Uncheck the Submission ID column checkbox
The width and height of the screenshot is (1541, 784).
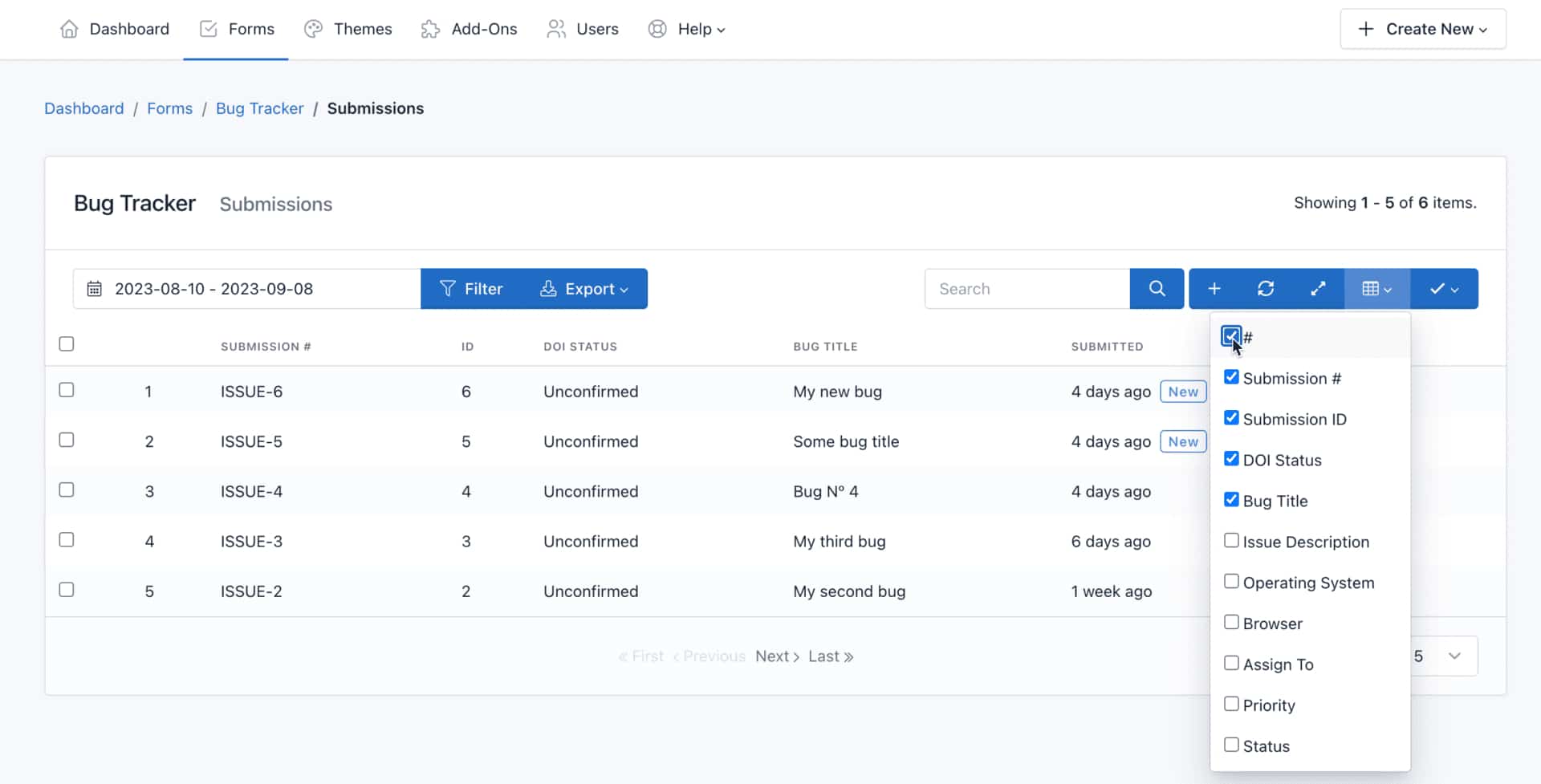[x=1231, y=418]
